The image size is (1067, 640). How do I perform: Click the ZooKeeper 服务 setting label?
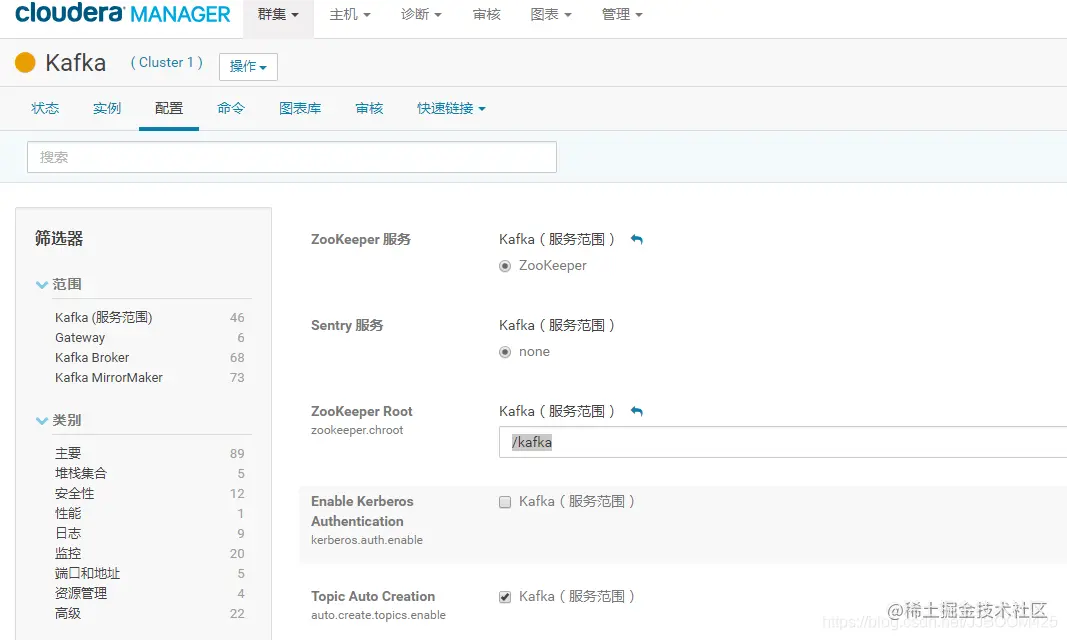[361, 239]
